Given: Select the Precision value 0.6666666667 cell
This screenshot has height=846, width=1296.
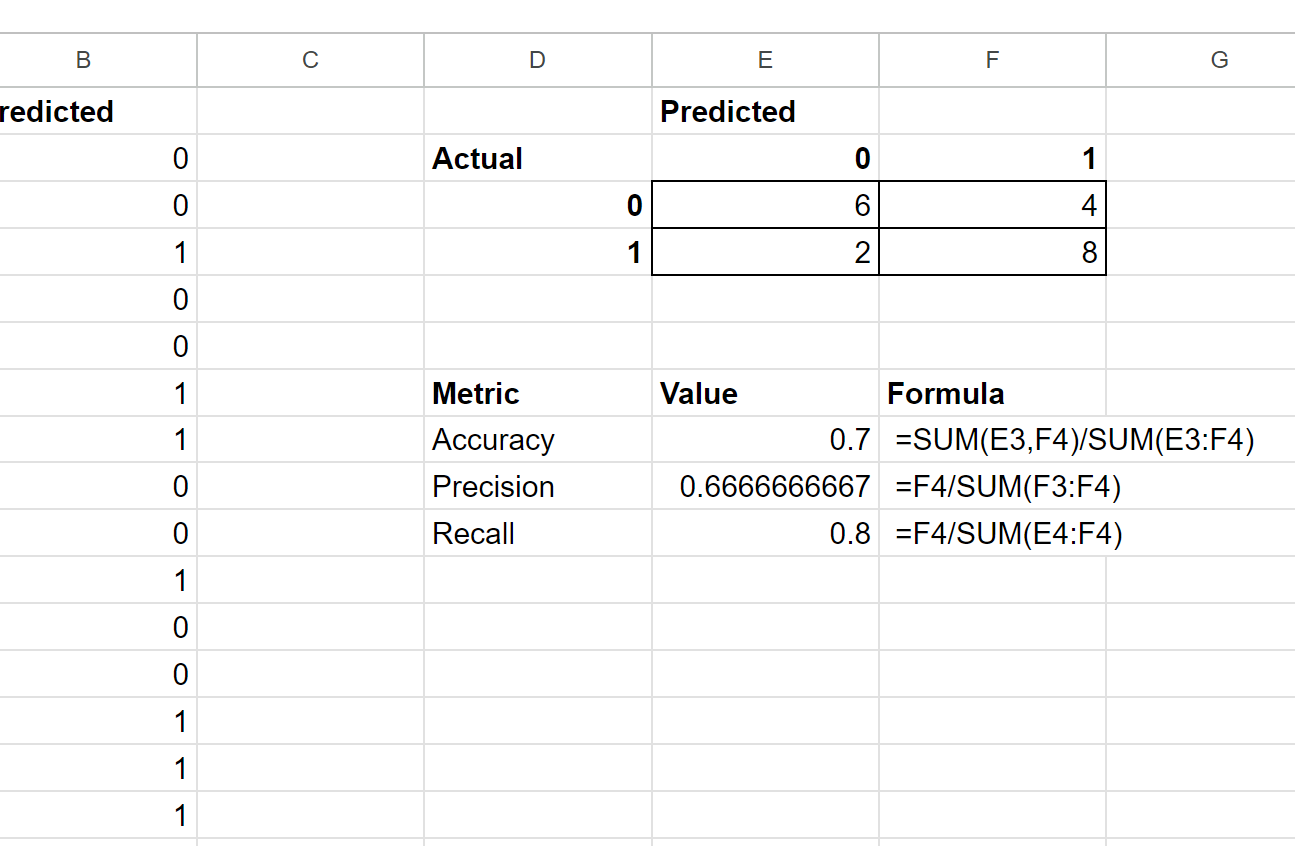Looking at the screenshot, I should coord(765,487).
